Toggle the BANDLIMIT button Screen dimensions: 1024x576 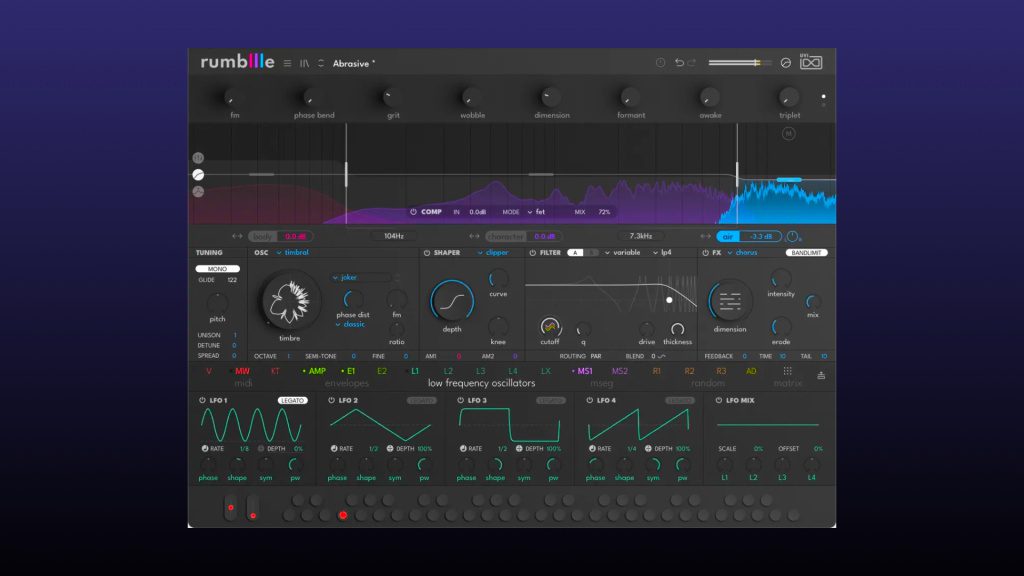click(x=806, y=253)
